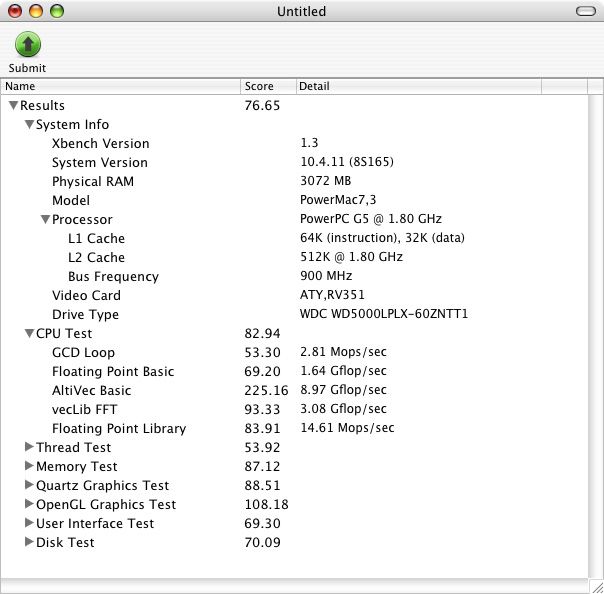604x594 pixels.
Task: Select the L1 Cache row
Action: tap(295, 238)
